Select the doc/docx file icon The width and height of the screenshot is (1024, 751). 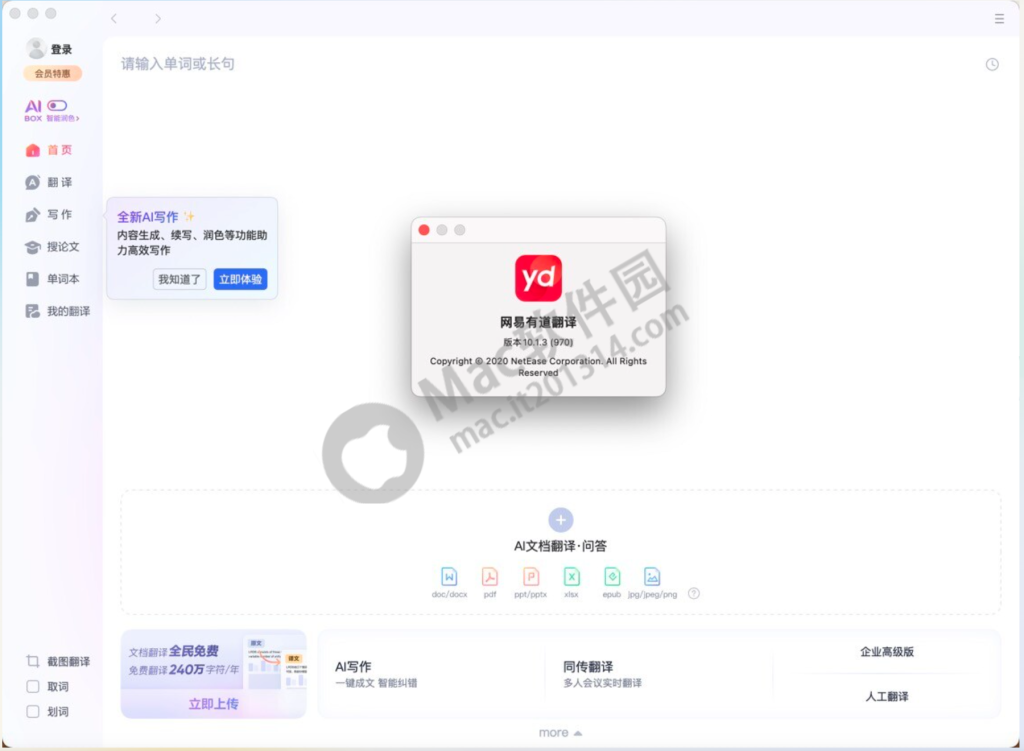click(x=449, y=577)
